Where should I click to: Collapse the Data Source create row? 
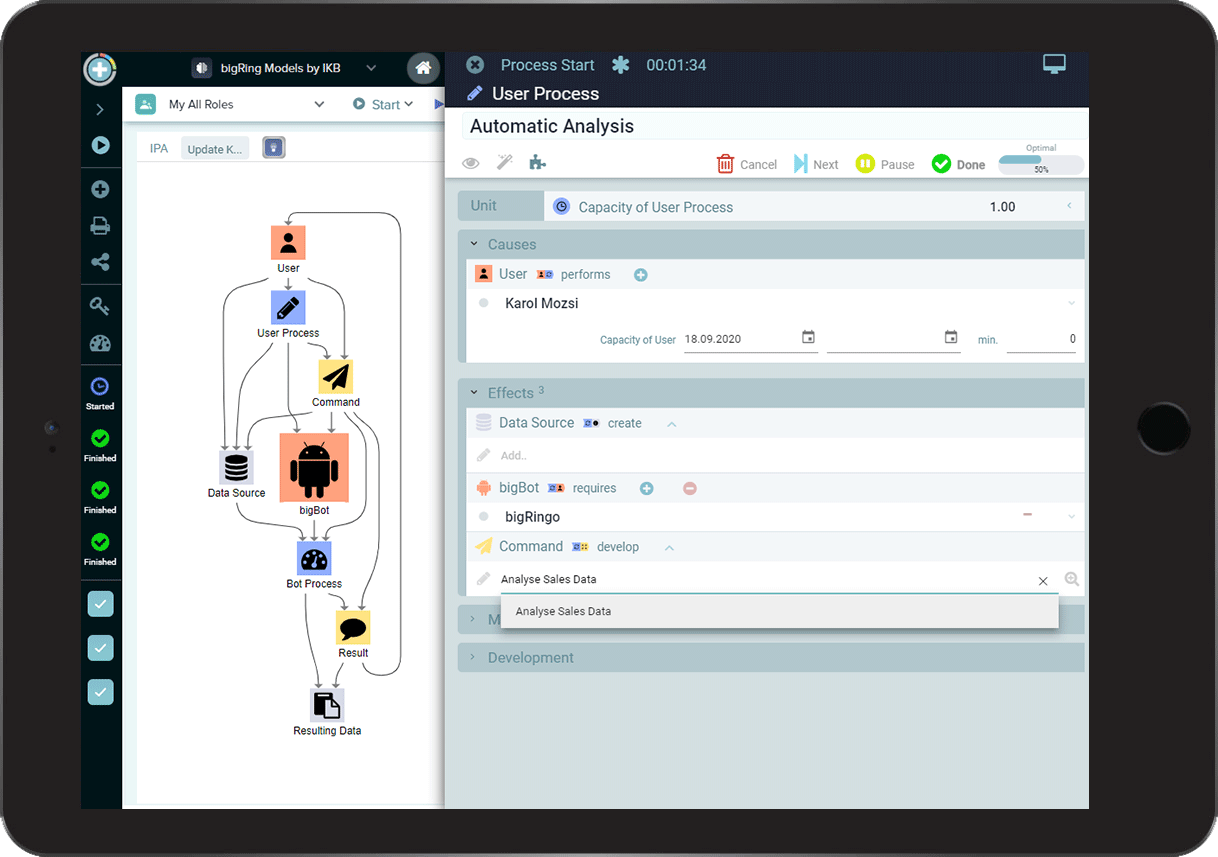(672, 424)
